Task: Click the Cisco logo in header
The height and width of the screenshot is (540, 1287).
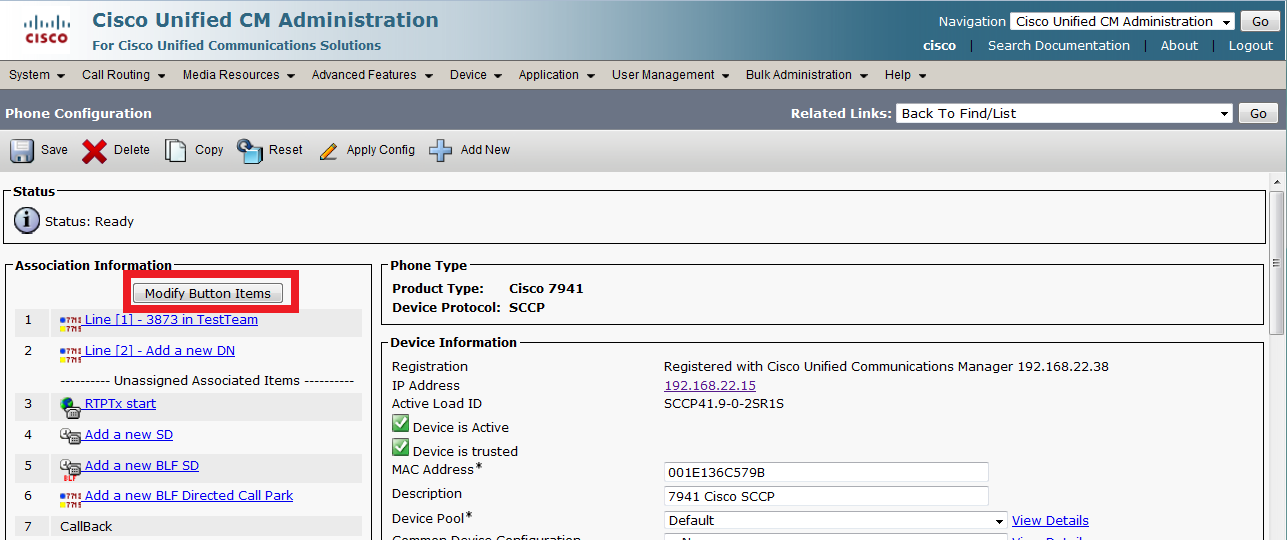Action: point(46,30)
